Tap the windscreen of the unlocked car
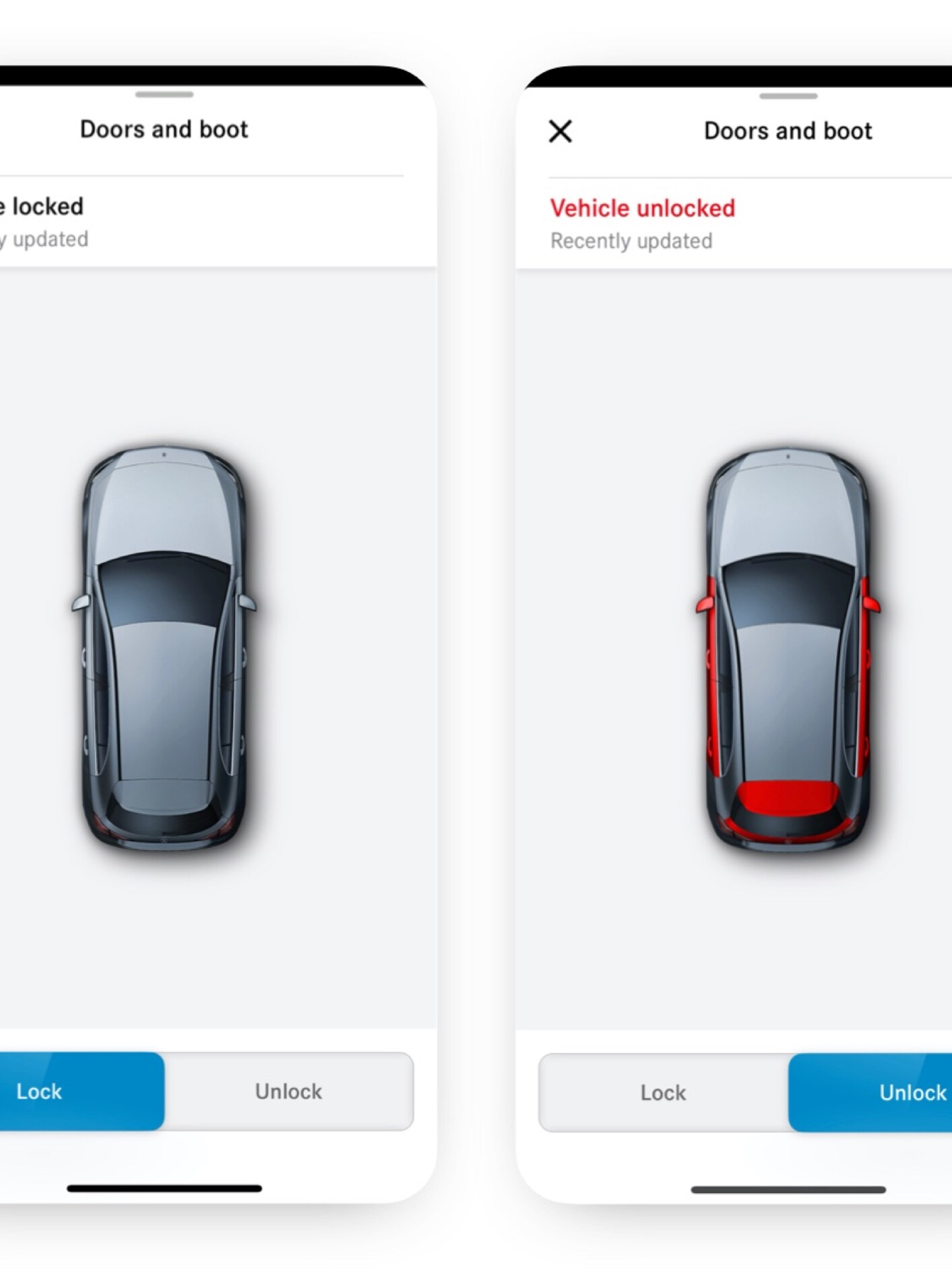Viewport: 952px width, 1270px height. click(x=788, y=590)
